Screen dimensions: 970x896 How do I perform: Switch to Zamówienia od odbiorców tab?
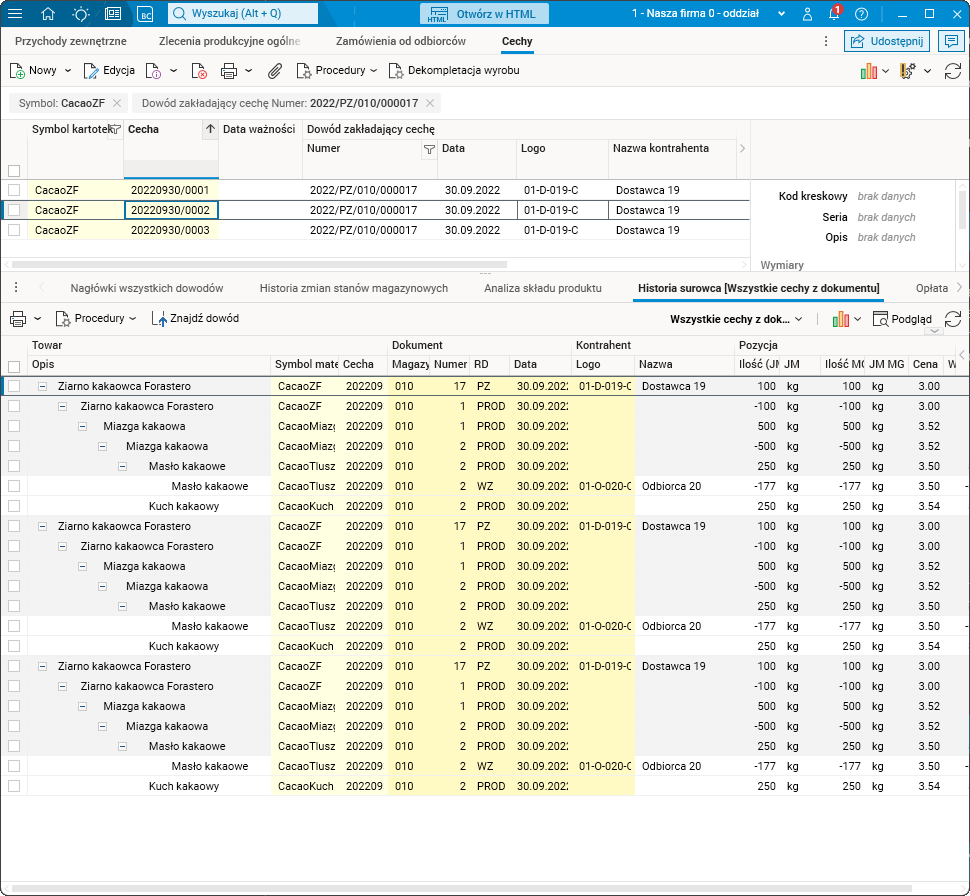pos(400,42)
